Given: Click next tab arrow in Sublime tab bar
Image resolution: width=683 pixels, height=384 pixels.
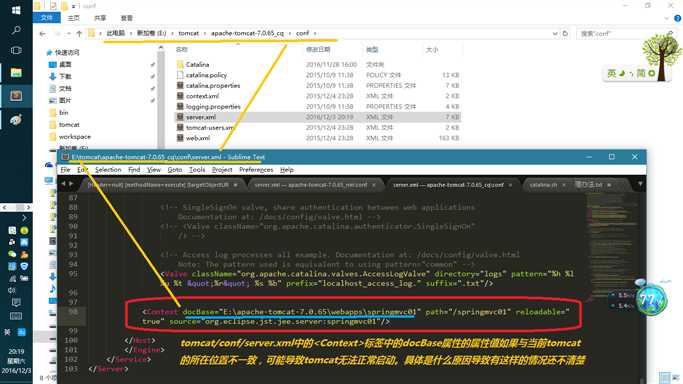Looking at the screenshot, I should pyautogui.click(x=71, y=184).
